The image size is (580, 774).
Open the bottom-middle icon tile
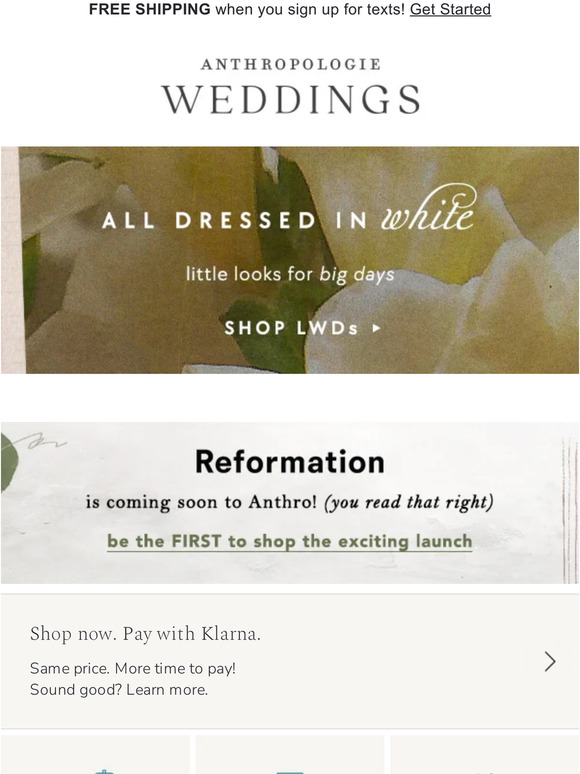pyautogui.click(x=290, y=754)
